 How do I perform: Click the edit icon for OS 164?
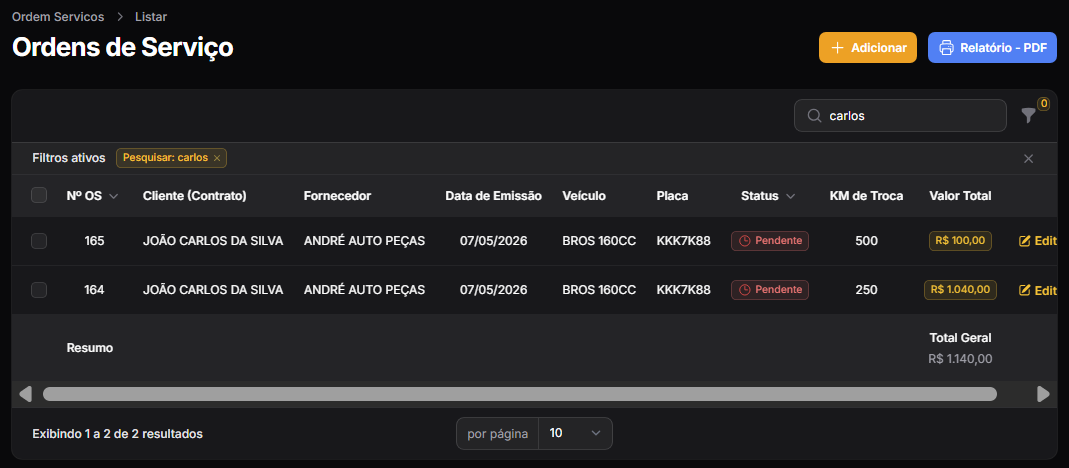[x=1024, y=290]
